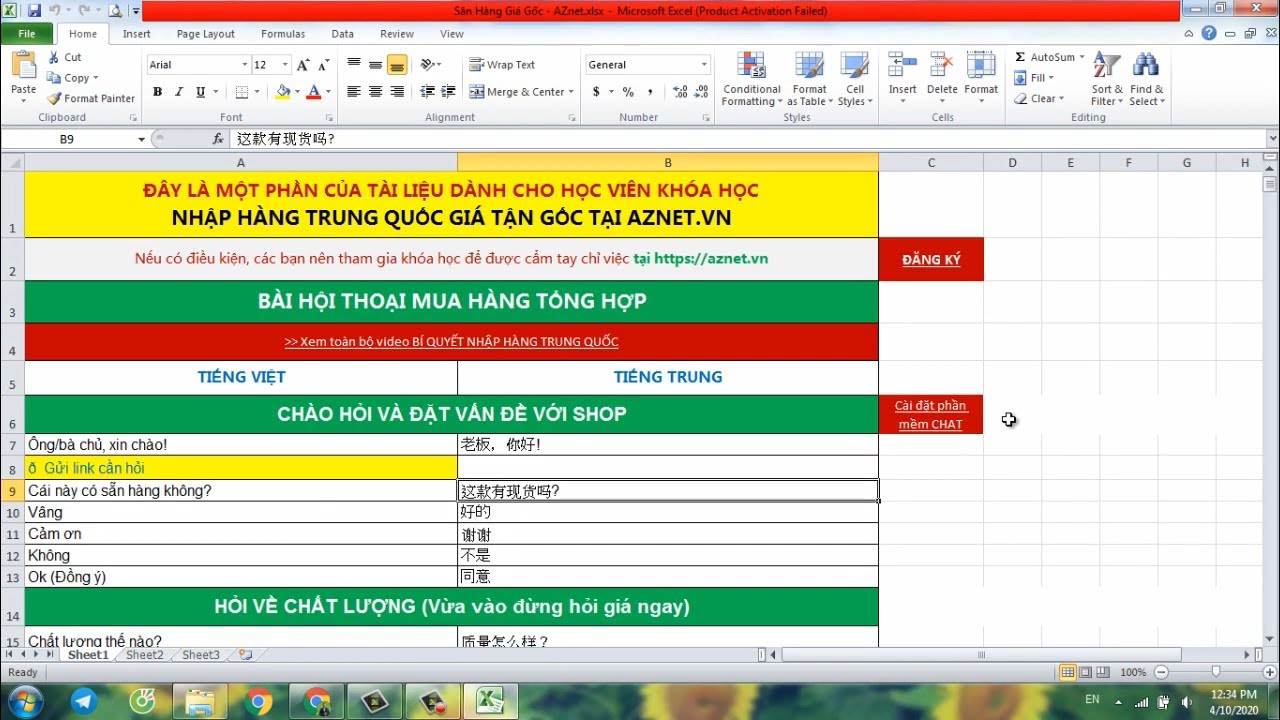The width and height of the screenshot is (1280, 720).
Task: Open the Fill Color dropdown arrow
Action: 297,92
